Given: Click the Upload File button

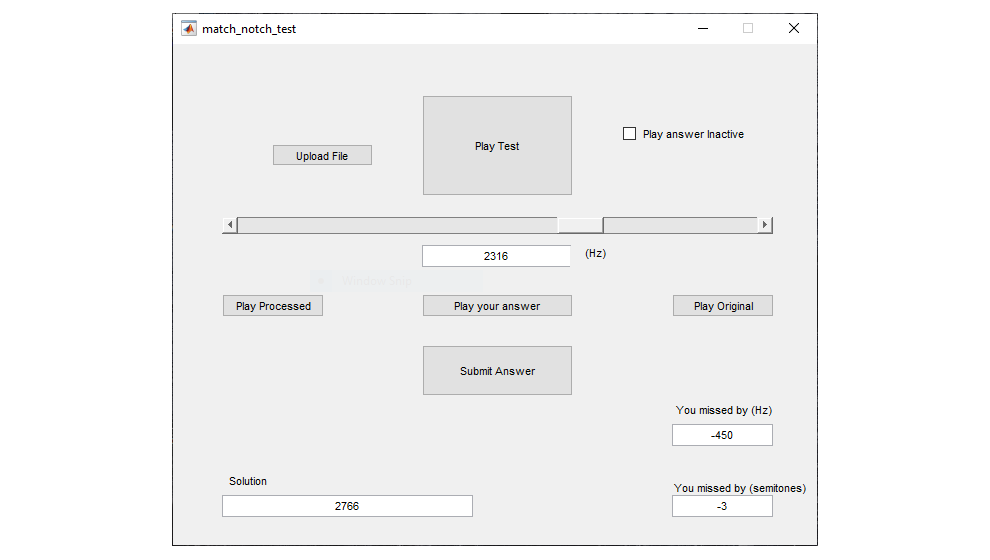Looking at the screenshot, I should 322,155.
